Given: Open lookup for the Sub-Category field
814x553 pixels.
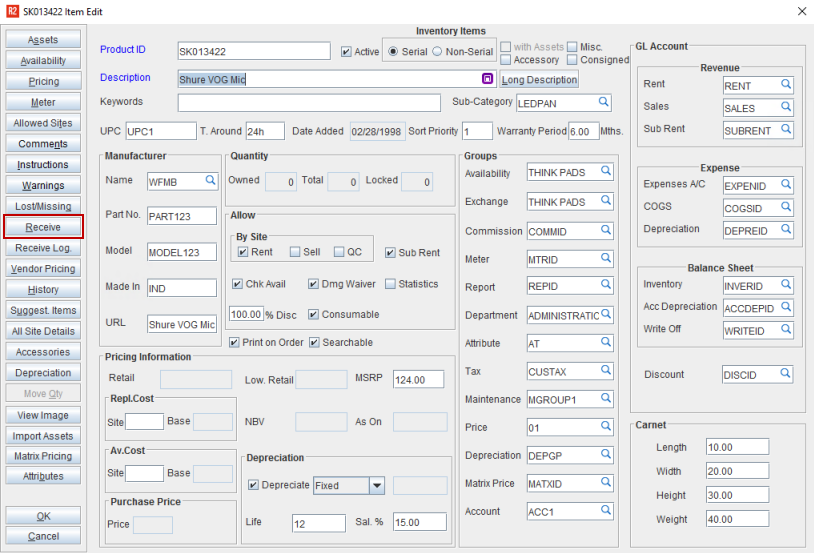Looking at the screenshot, I should click(x=604, y=102).
